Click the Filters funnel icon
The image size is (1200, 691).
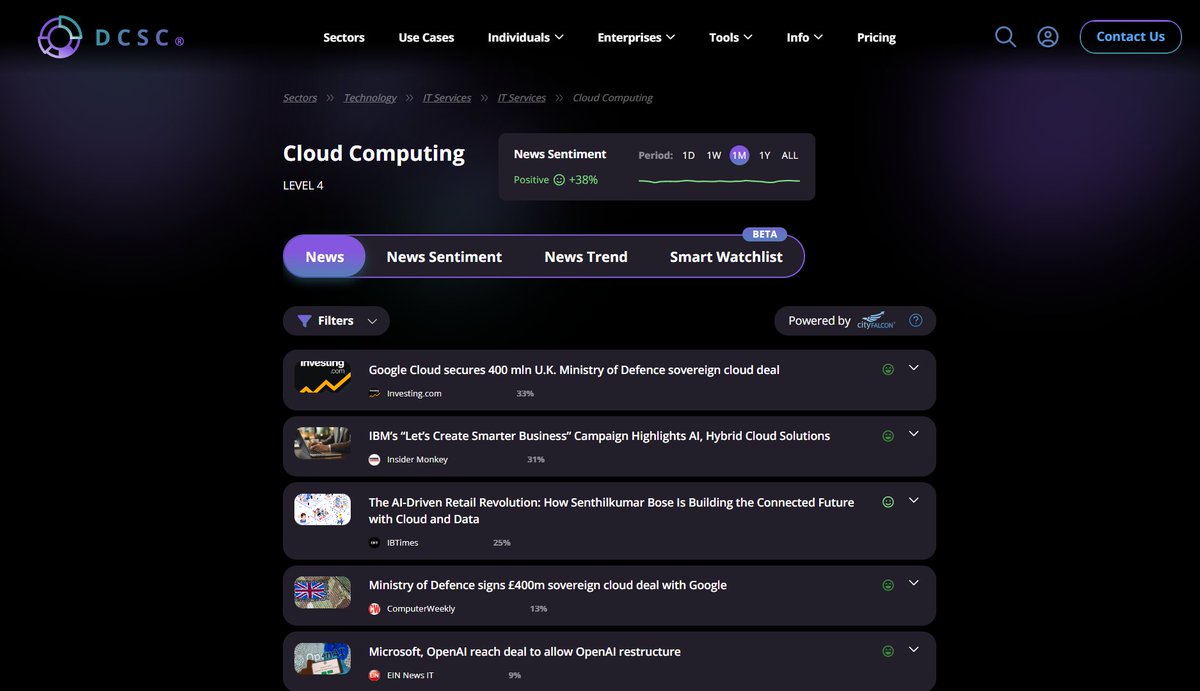(x=305, y=320)
